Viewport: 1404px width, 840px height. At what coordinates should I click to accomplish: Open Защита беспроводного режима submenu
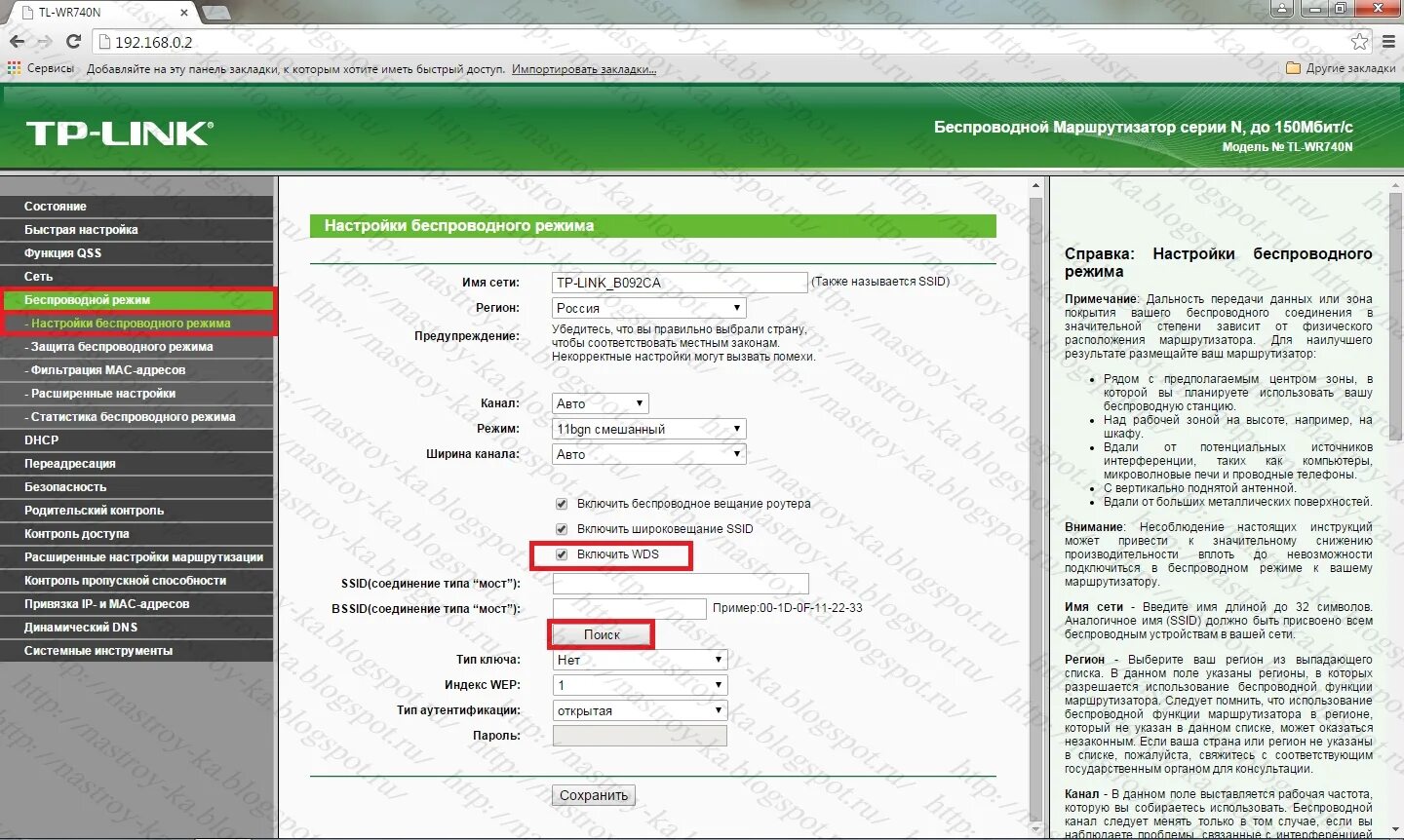[x=136, y=347]
